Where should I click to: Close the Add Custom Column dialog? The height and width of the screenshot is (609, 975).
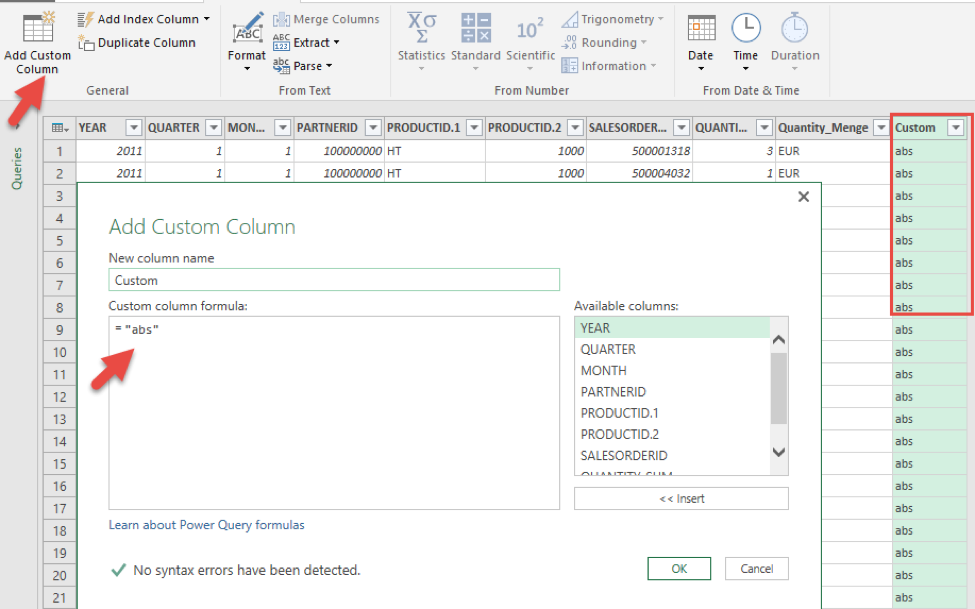[x=803, y=197]
